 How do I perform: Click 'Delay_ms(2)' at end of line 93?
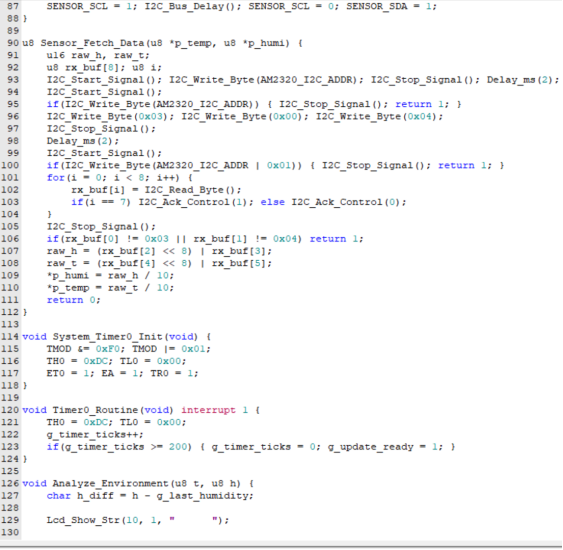tap(519, 80)
